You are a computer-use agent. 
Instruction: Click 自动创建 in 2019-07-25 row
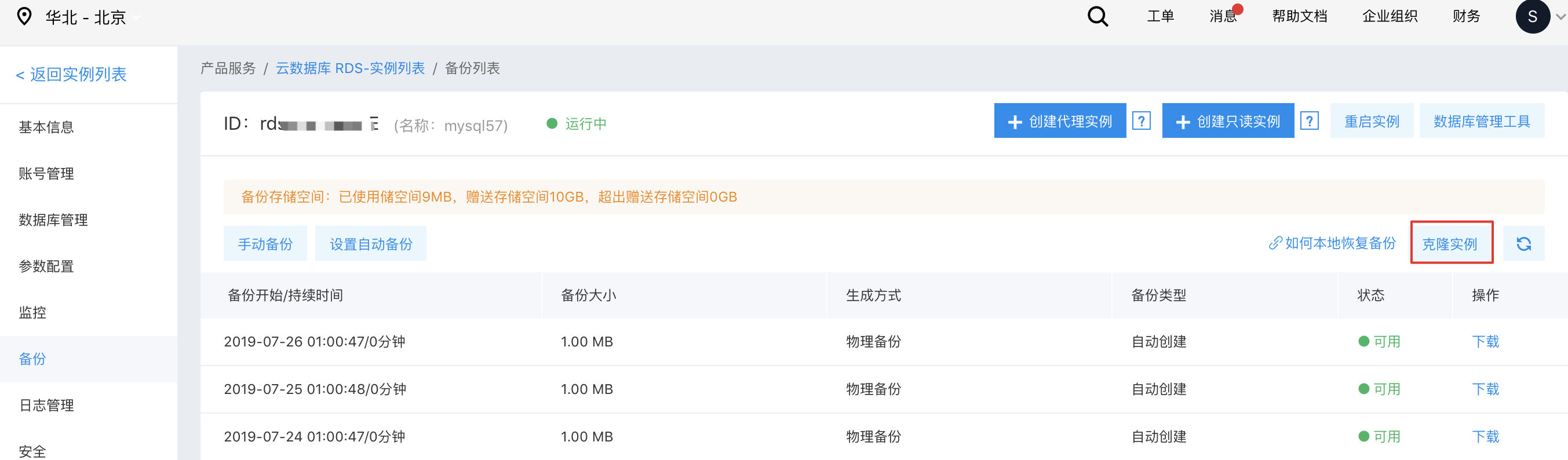1158,389
